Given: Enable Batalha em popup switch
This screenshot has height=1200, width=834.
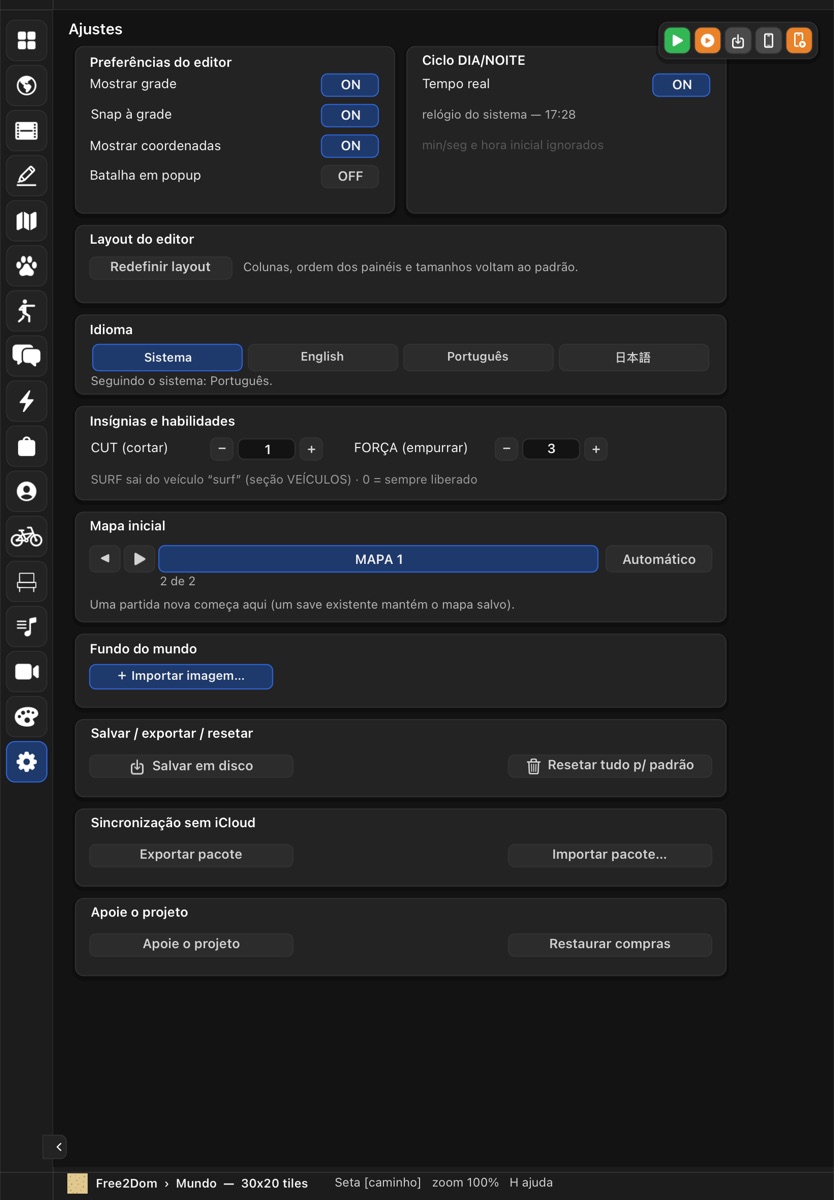Looking at the screenshot, I should [x=350, y=176].
